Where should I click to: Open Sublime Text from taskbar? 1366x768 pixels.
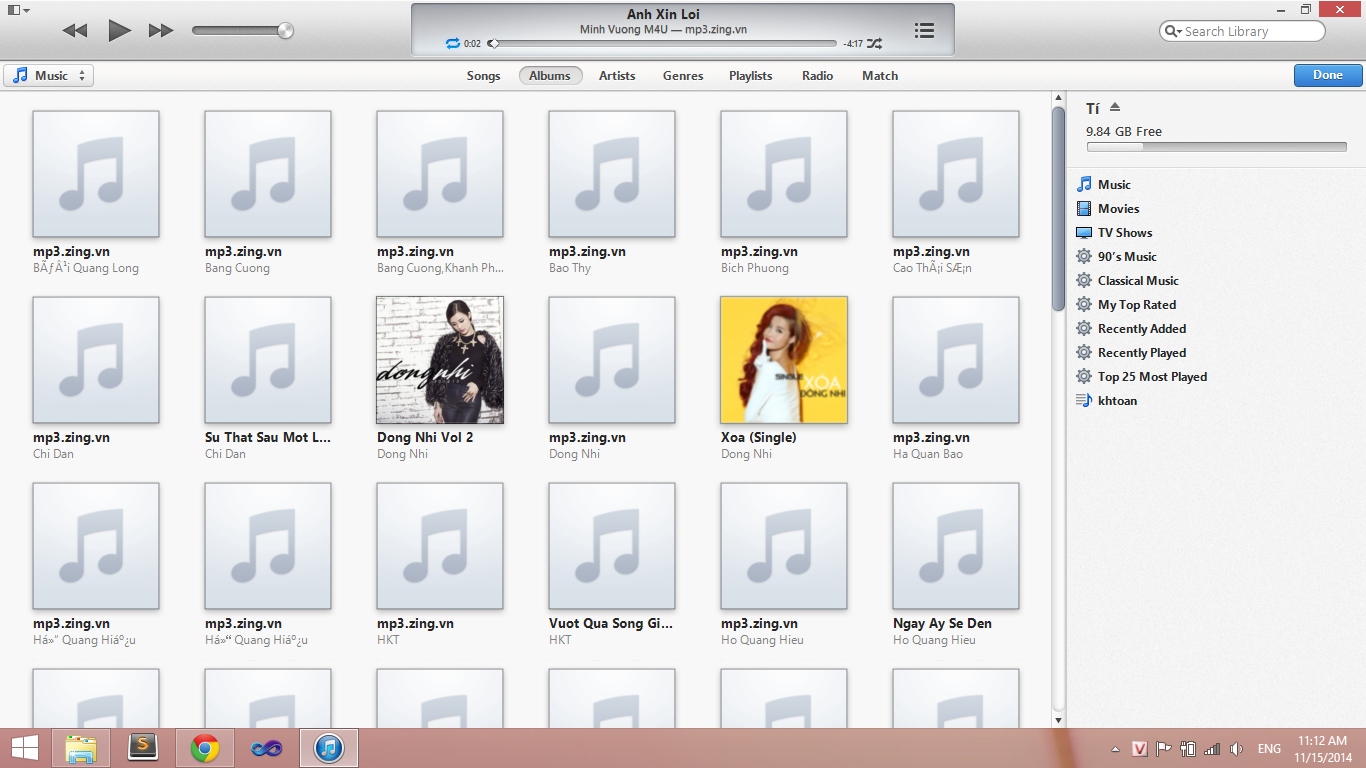pos(144,748)
